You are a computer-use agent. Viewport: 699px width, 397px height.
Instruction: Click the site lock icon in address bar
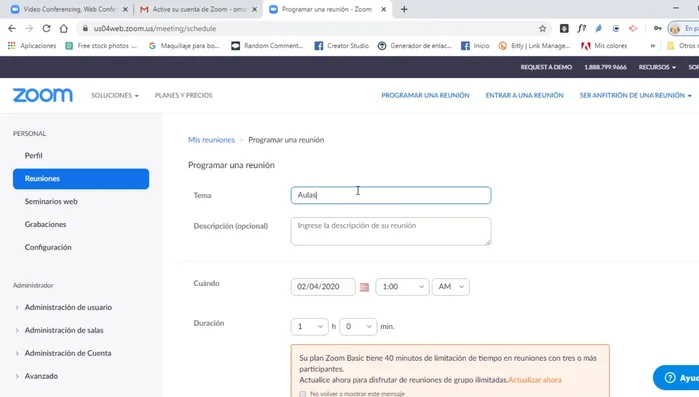pos(85,29)
